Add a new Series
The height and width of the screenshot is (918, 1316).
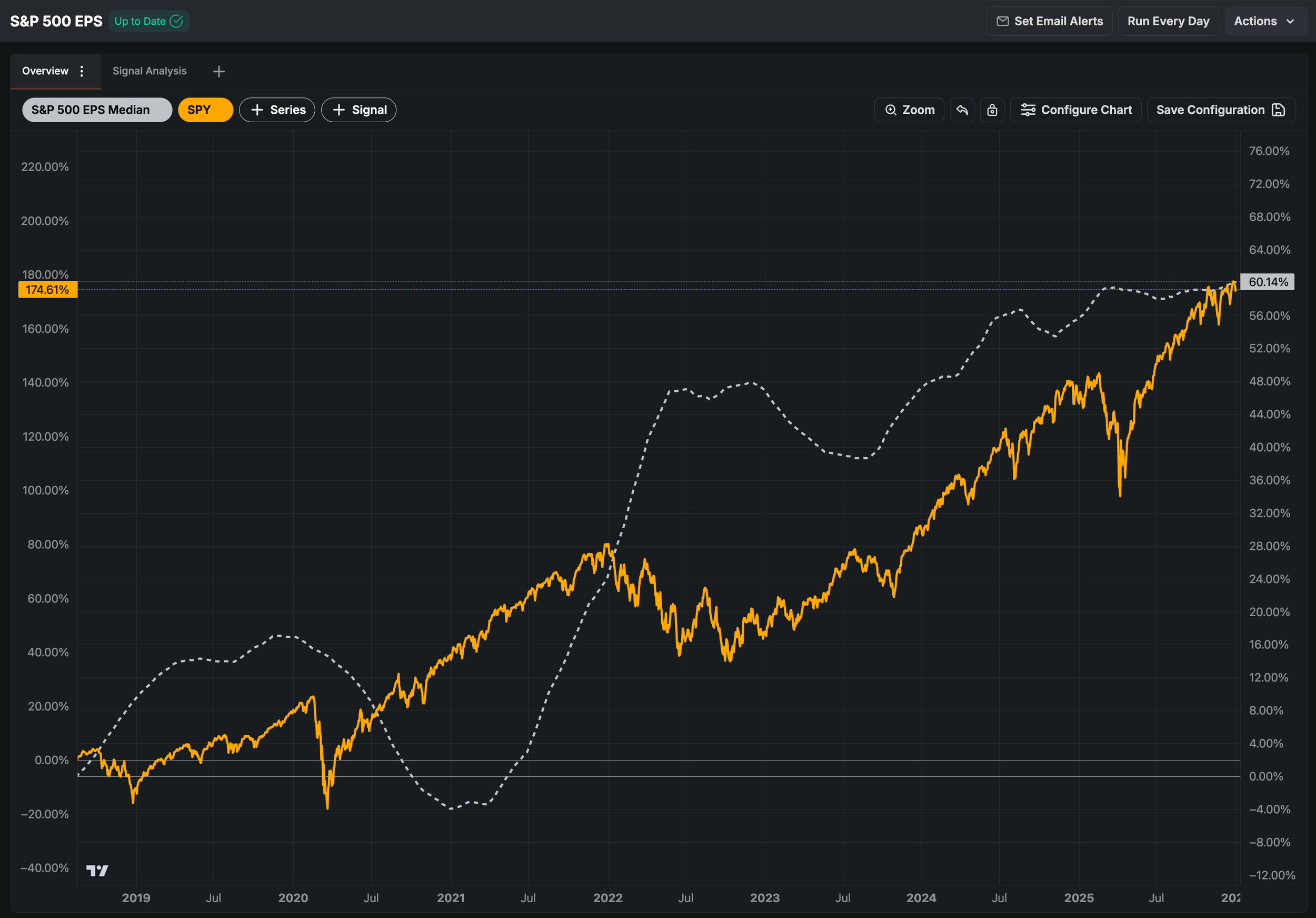point(277,110)
